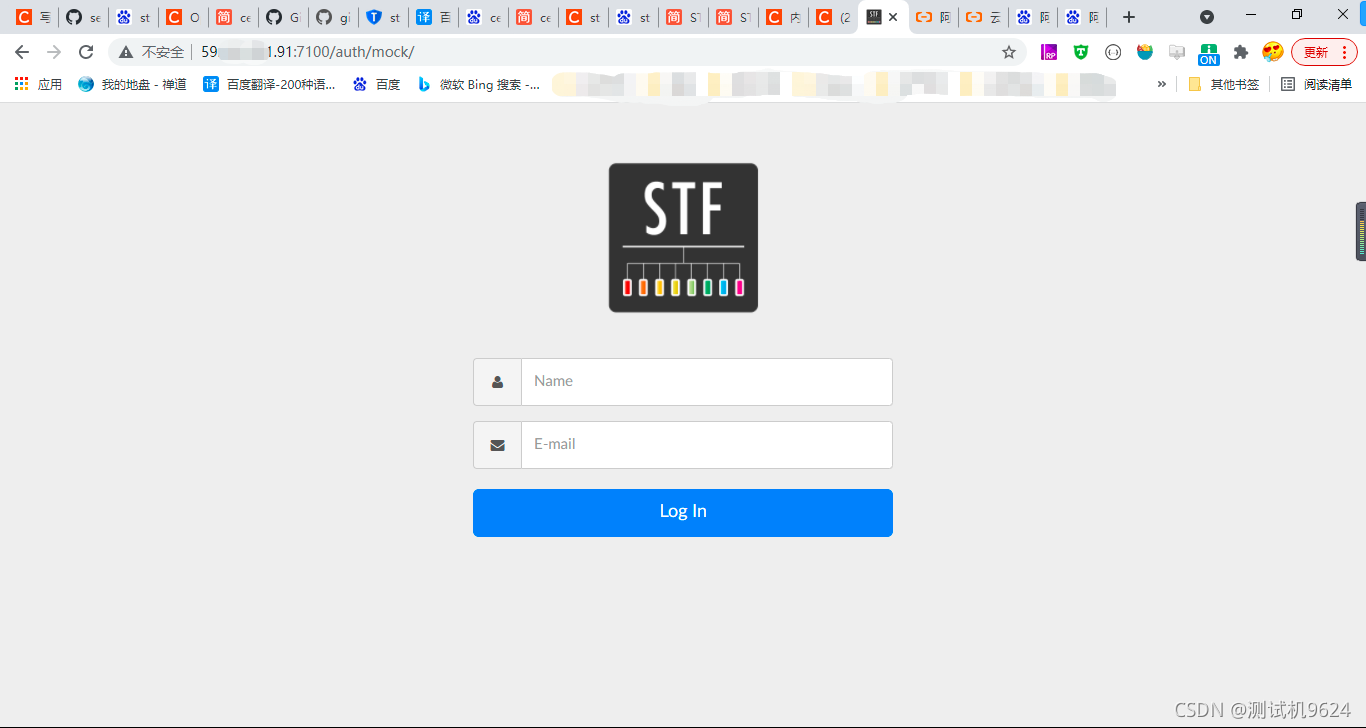Switch to the orange Aliyun 云 tab
Viewport: 1366px width, 728px height.
(x=983, y=17)
